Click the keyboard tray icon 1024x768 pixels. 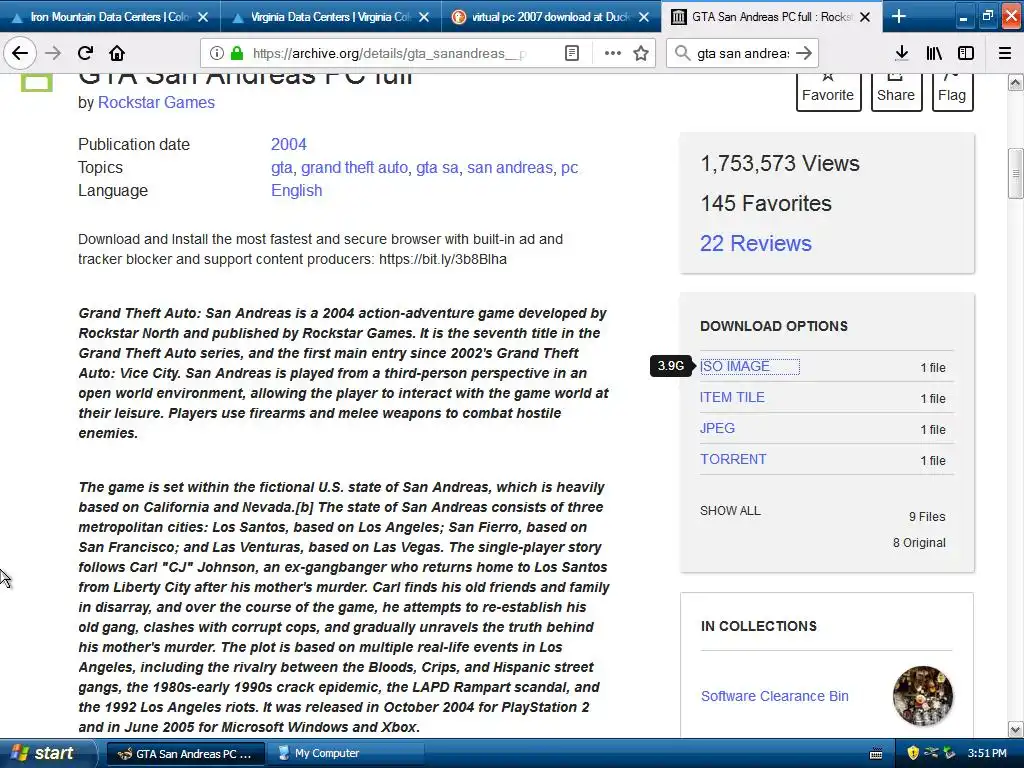click(876, 754)
